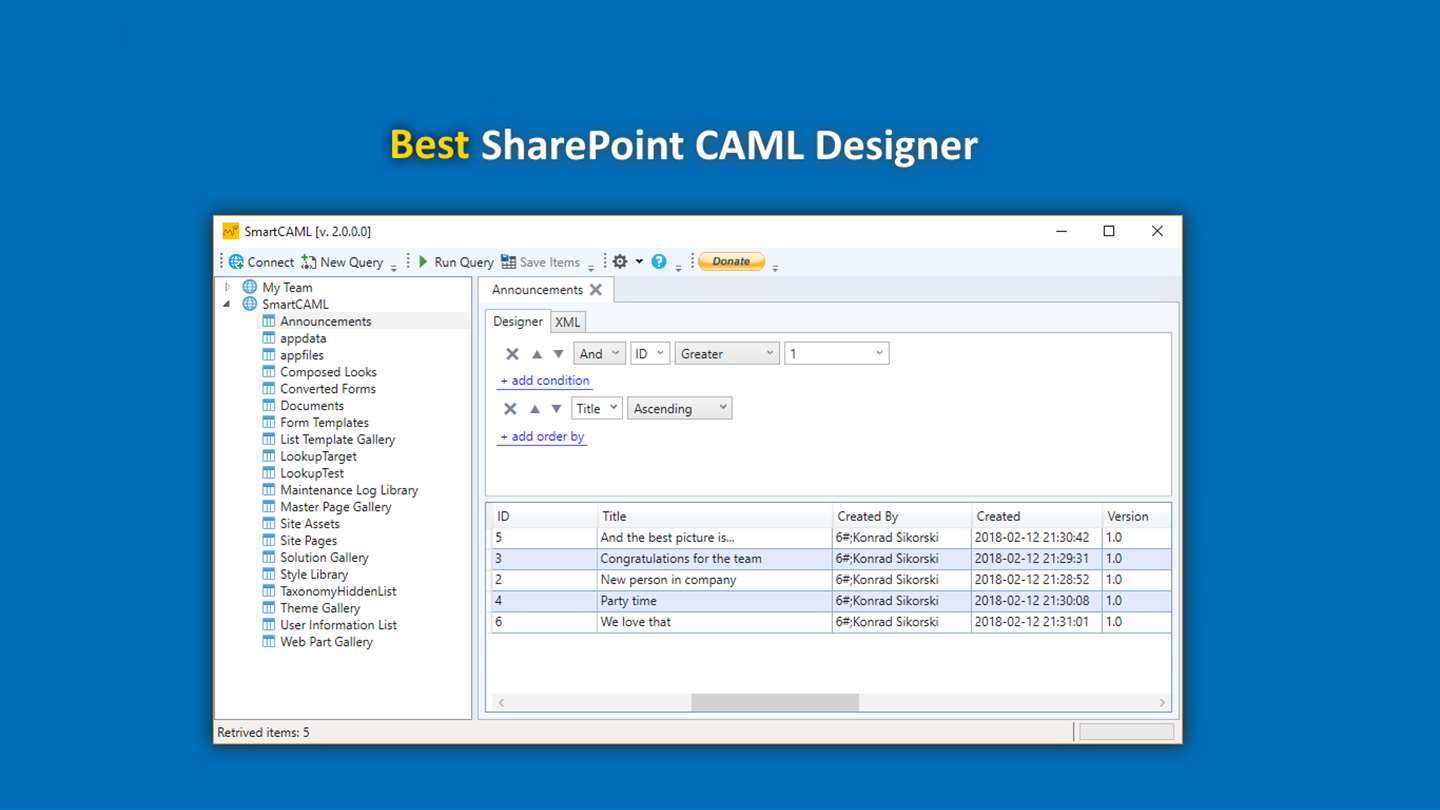Delete the Title order-by row
This screenshot has width=1440, height=810.
click(510, 409)
